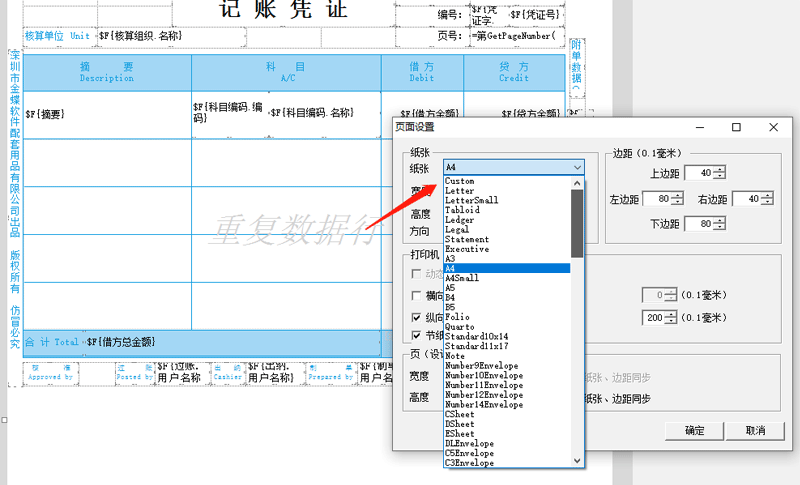Increase 左边距 with its up spinner arrow
Image resolution: width=800 pixels, height=485 pixels.
tap(677, 195)
